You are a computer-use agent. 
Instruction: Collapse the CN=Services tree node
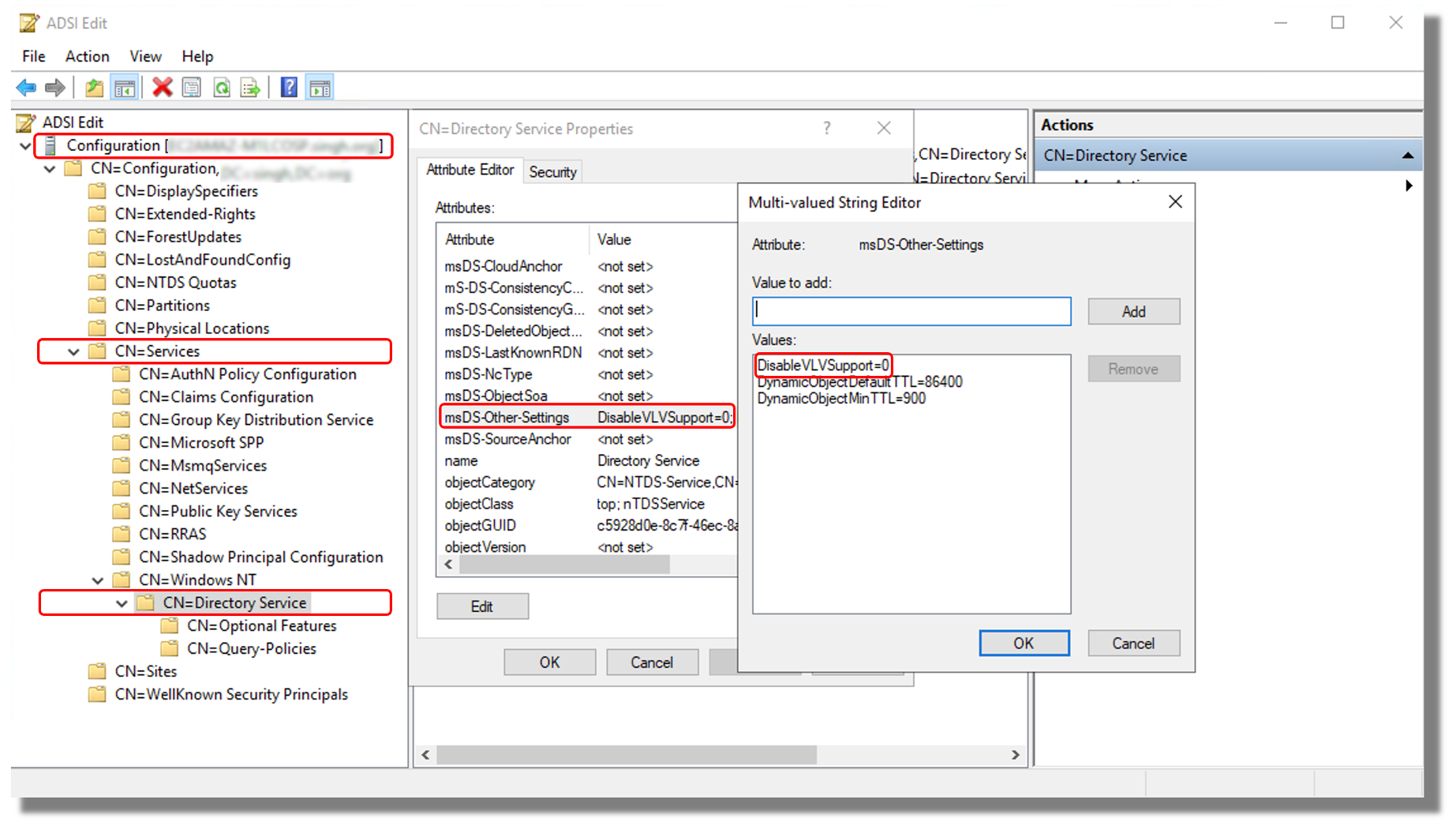pos(73,351)
